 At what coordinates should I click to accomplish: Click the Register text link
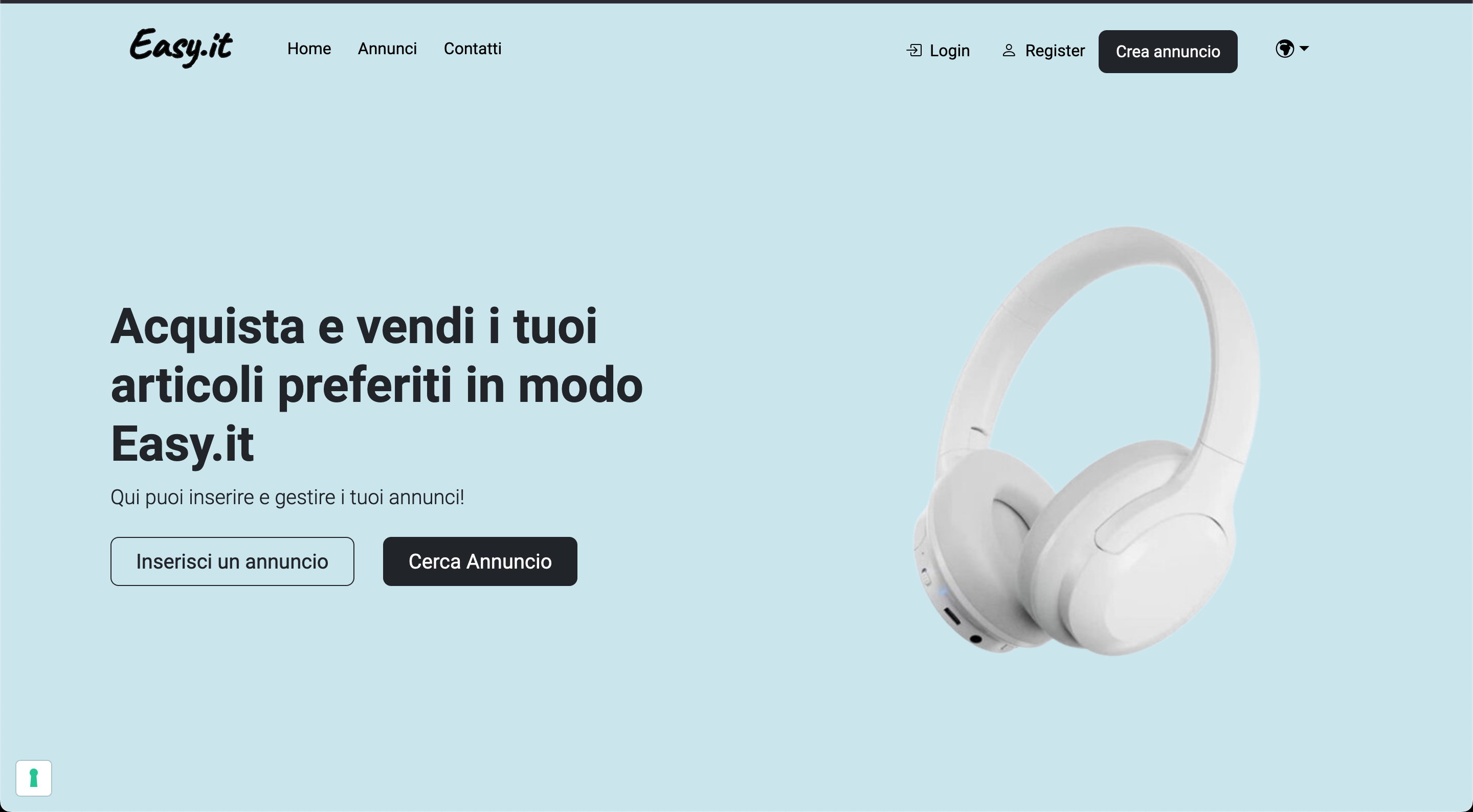pos(1055,50)
